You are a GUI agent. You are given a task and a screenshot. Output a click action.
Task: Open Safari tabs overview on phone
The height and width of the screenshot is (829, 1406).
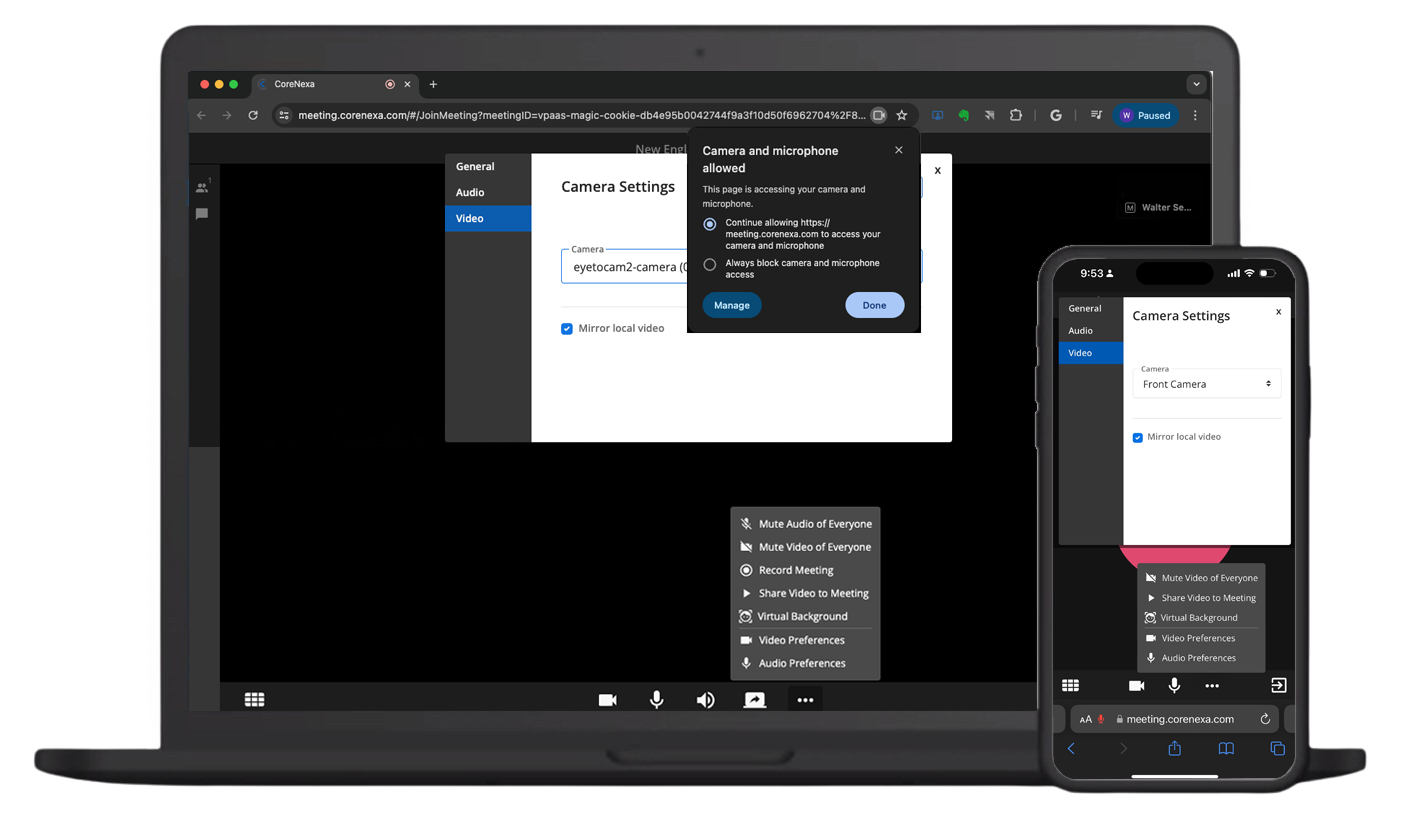(1277, 748)
